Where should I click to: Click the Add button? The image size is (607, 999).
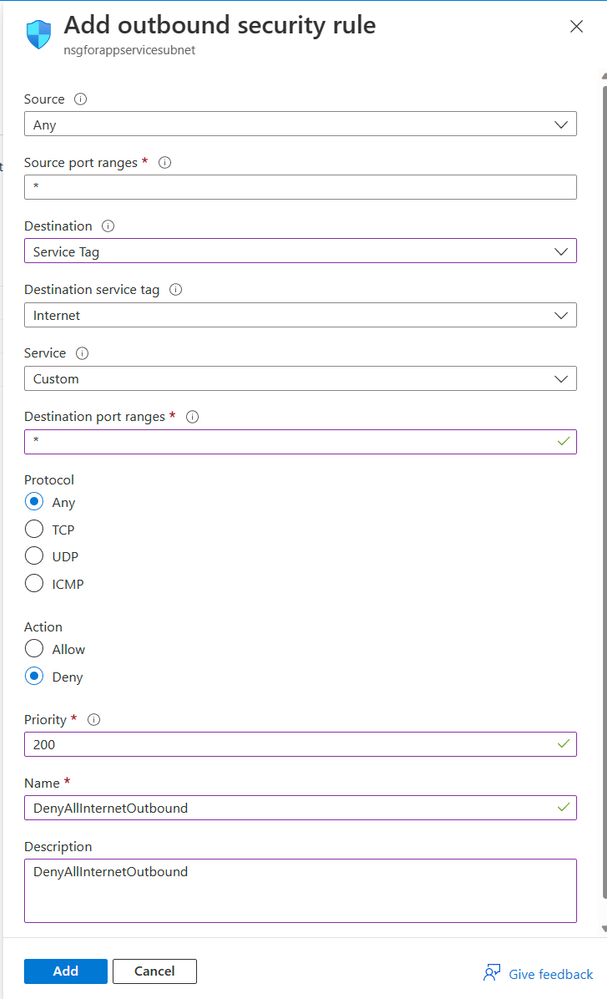click(65, 971)
